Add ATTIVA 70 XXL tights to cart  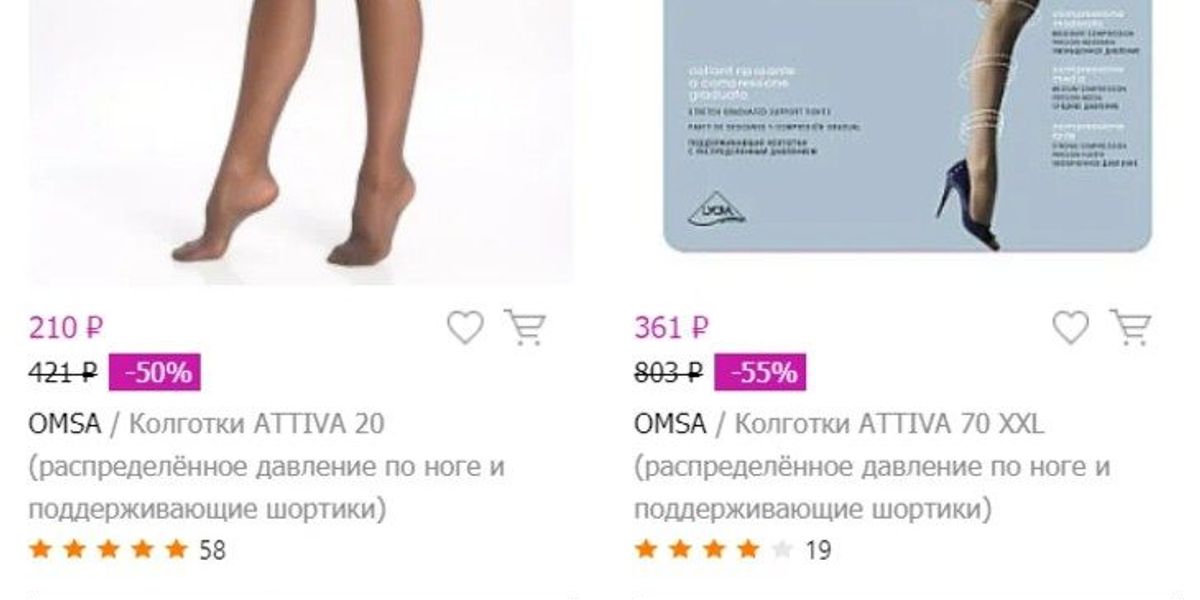[x=1131, y=326]
